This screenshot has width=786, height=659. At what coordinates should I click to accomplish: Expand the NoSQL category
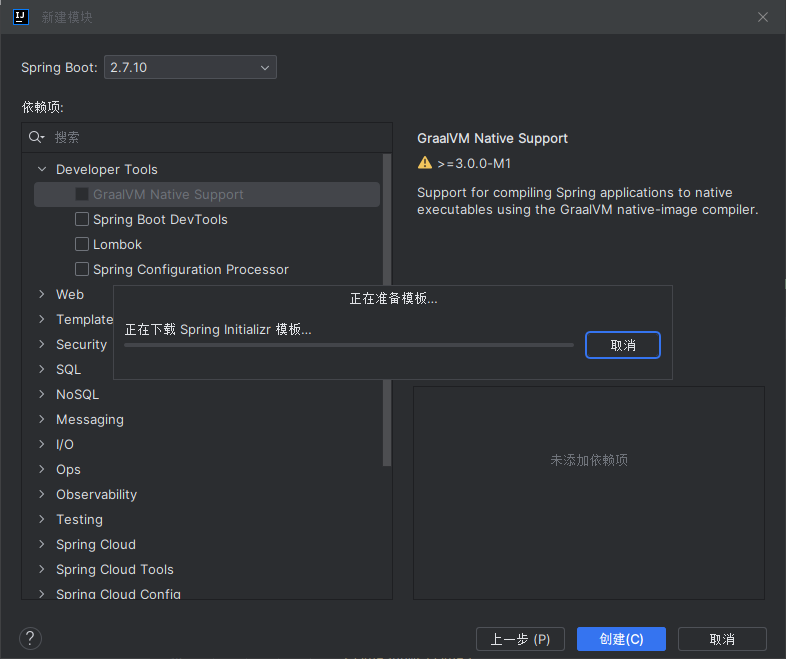point(42,394)
